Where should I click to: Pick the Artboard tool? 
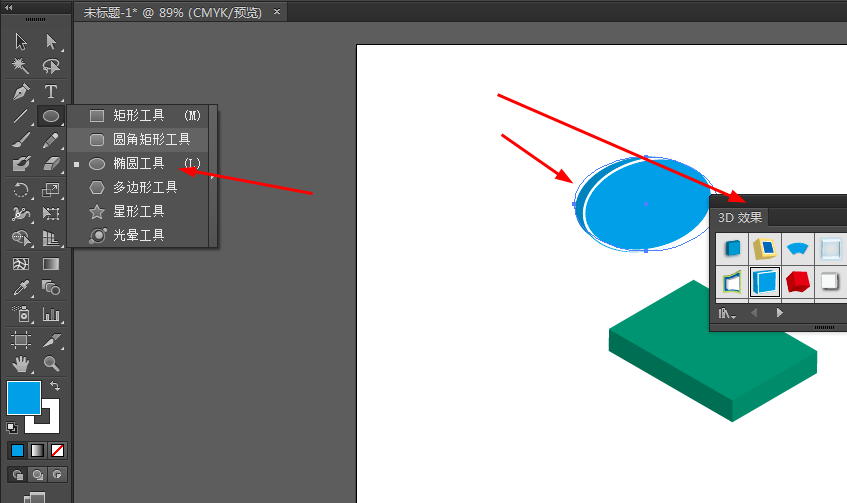21,339
